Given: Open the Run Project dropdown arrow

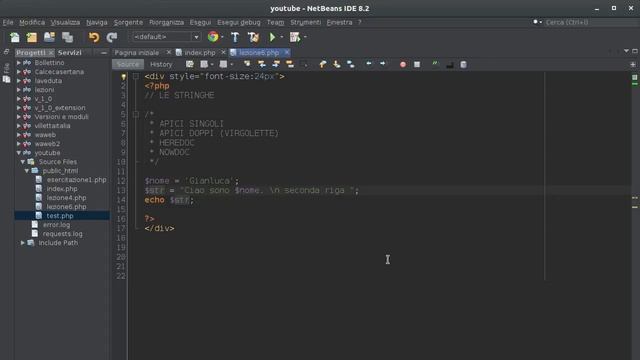Looking at the screenshot, I should pyautogui.click(x=282, y=37).
